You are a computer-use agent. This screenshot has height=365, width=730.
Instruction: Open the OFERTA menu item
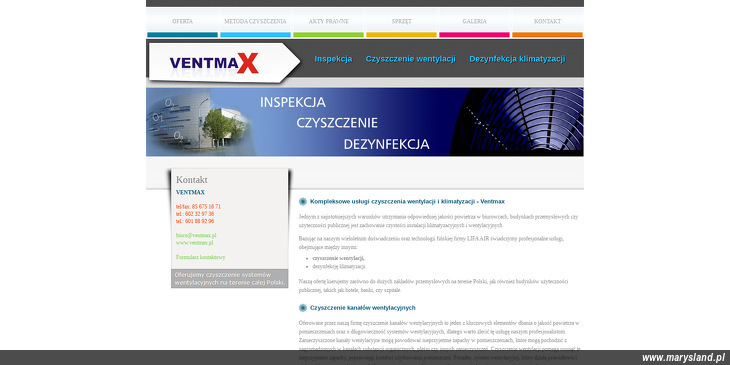click(182, 21)
